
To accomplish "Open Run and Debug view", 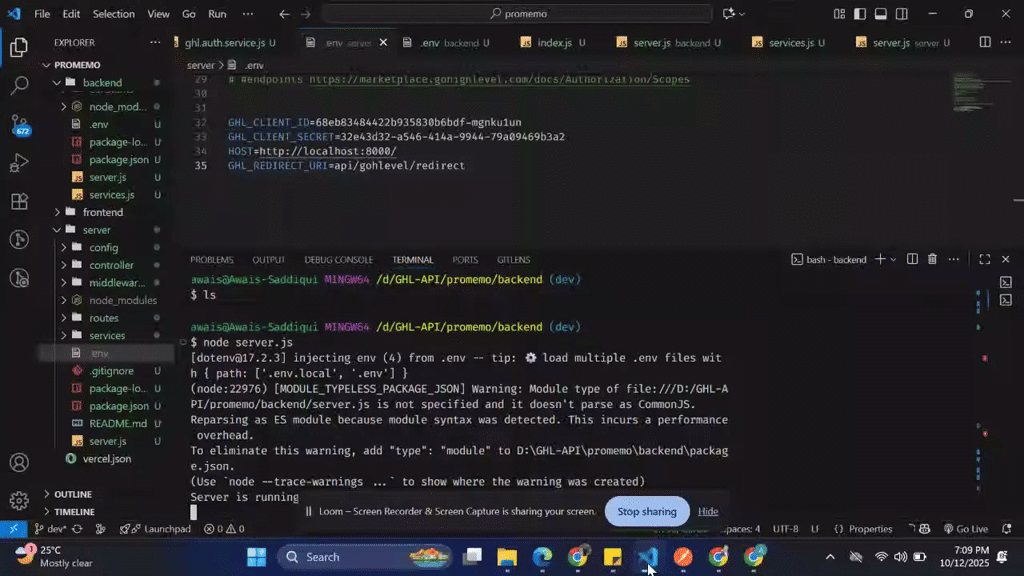I will [19, 163].
